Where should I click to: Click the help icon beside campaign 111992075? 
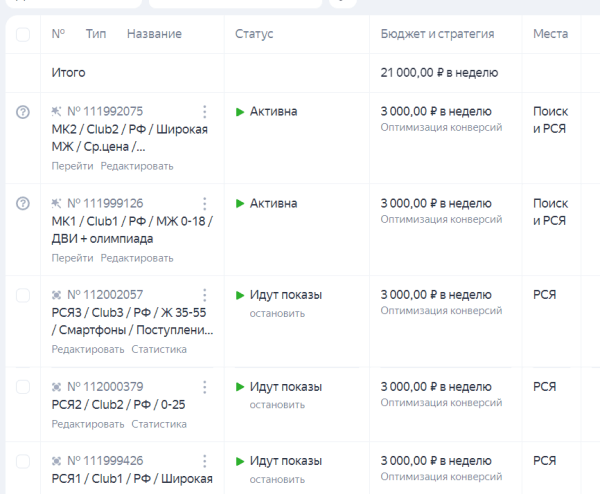[x=23, y=112]
